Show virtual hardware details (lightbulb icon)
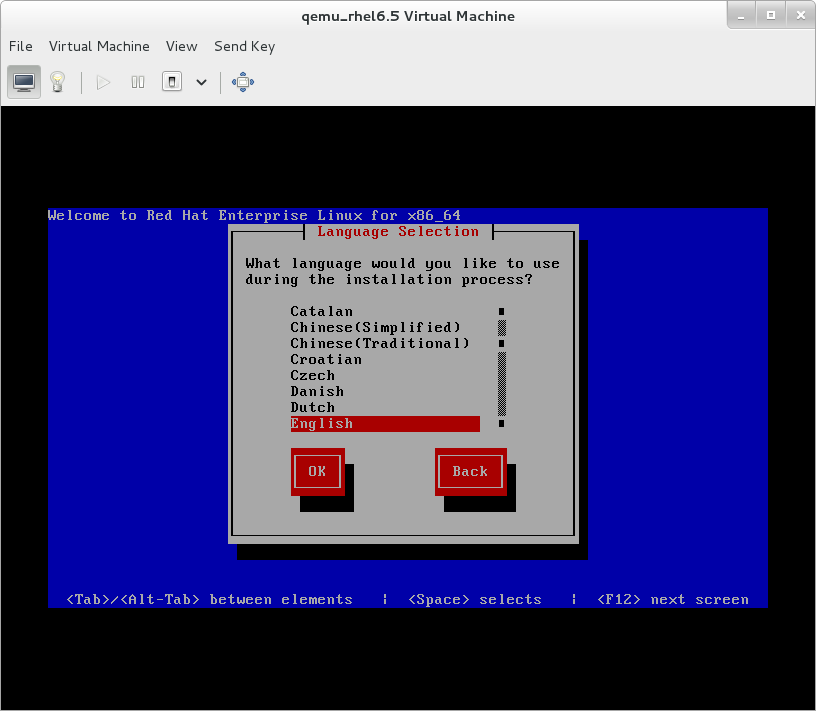This screenshot has height=711, width=816. pyautogui.click(x=58, y=82)
